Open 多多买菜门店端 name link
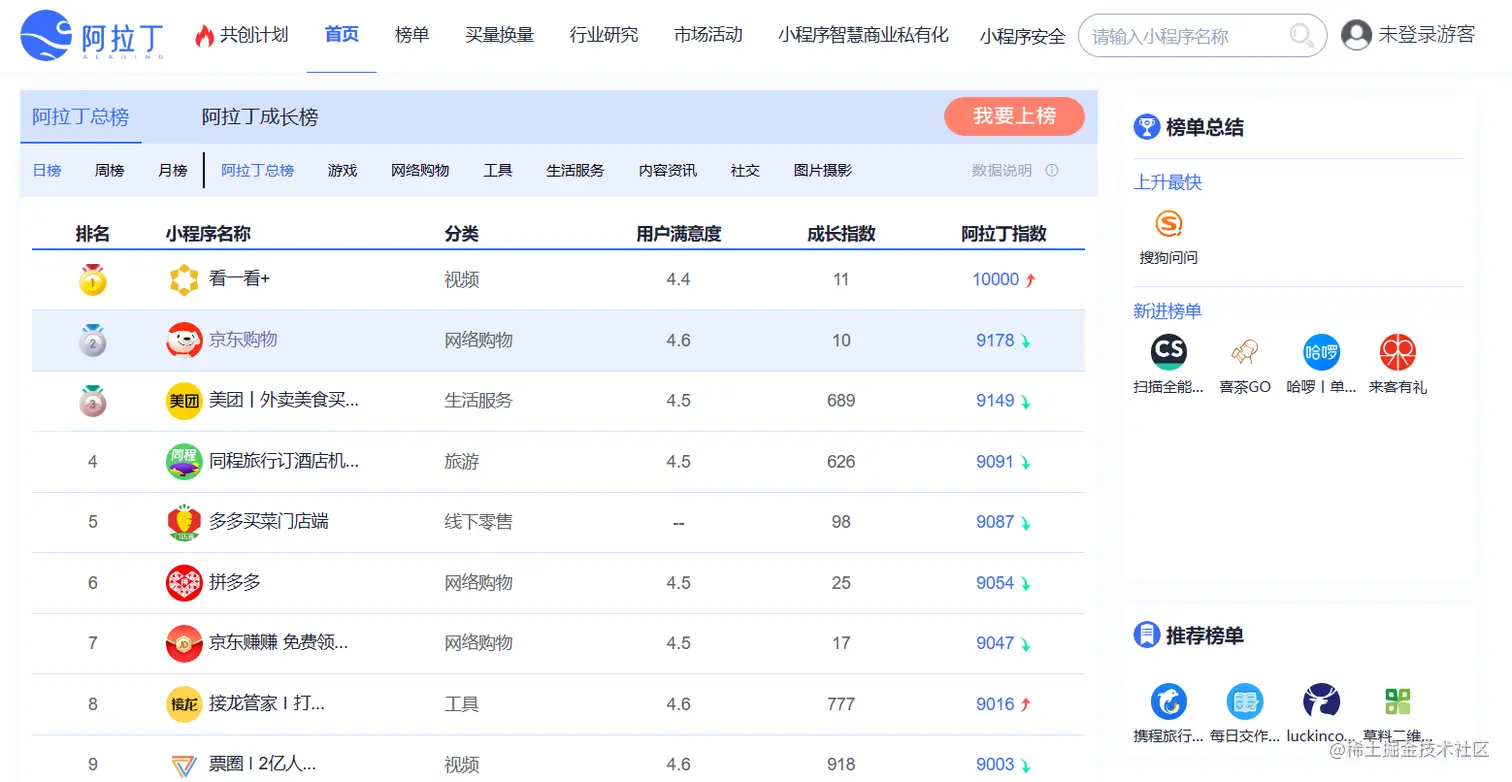Image resolution: width=1512 pixels, height=782 pixels. [x=269, y=521]
